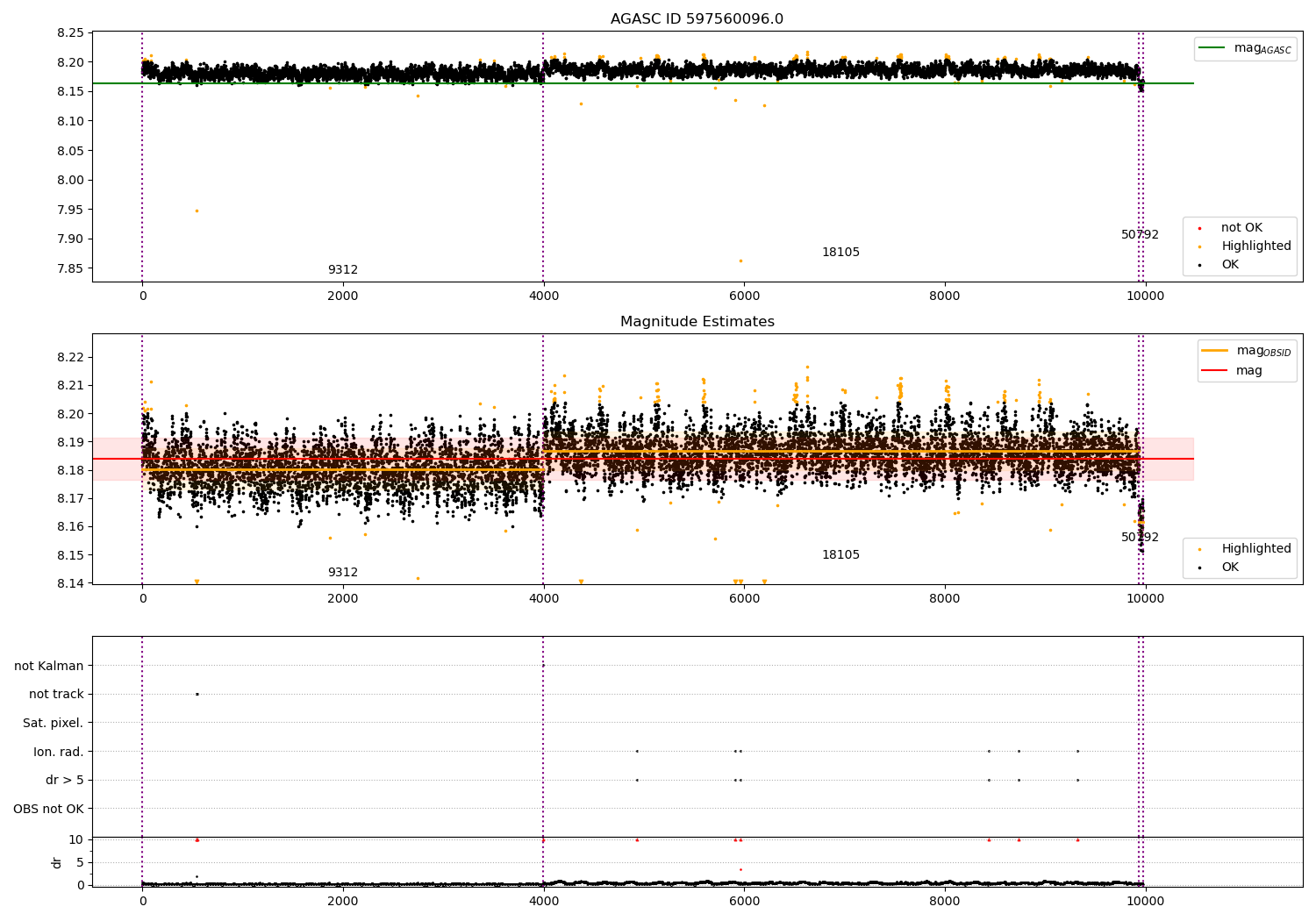Click the 'dr > 5' row label
Image resolution: width=1316 pixels, height=921 pixels.
click(x=64, y=780)
